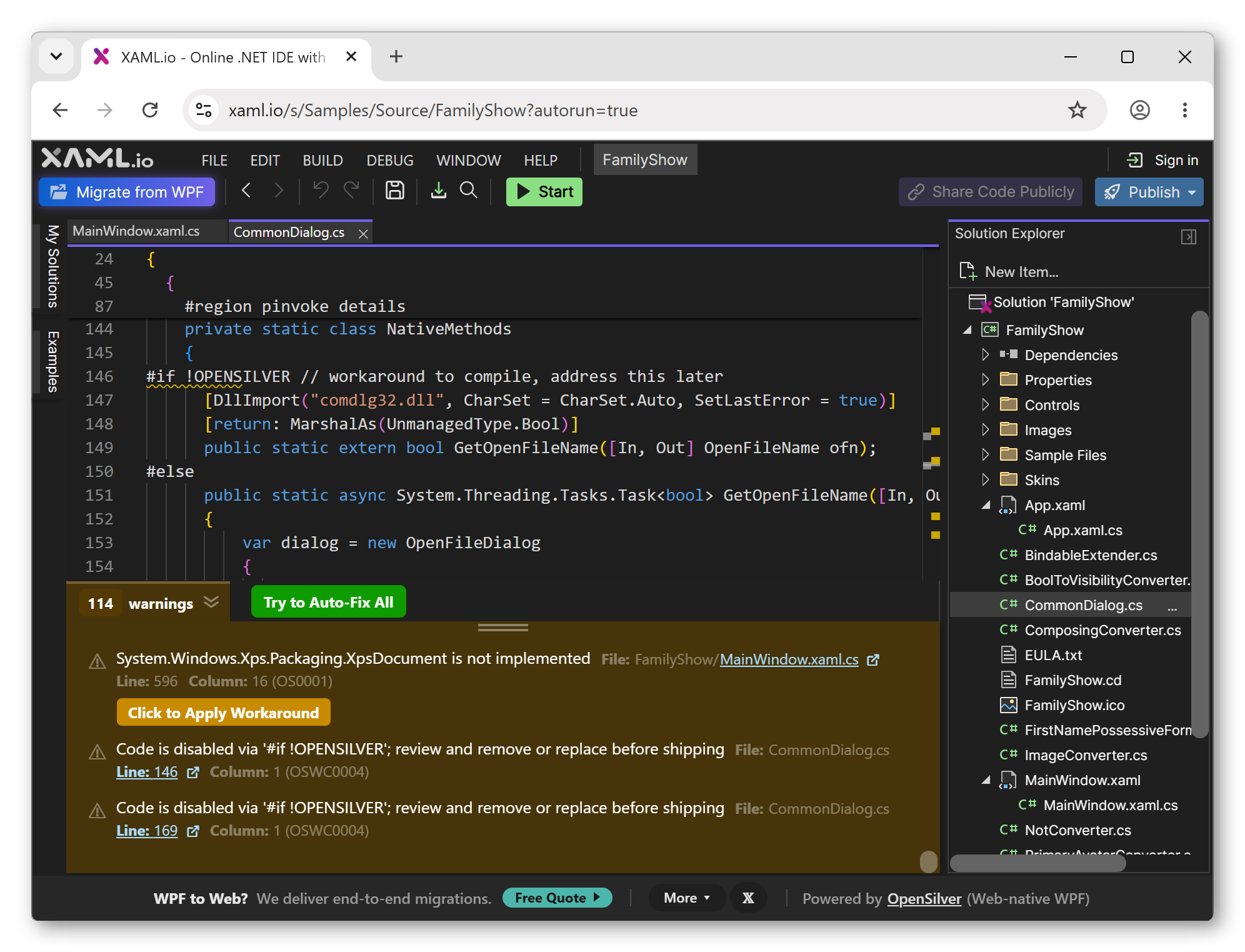Viewport: 1245px width, 952px height.
Task: Click the undo icon
Action: pyautogui.click(x=321, y=190)
